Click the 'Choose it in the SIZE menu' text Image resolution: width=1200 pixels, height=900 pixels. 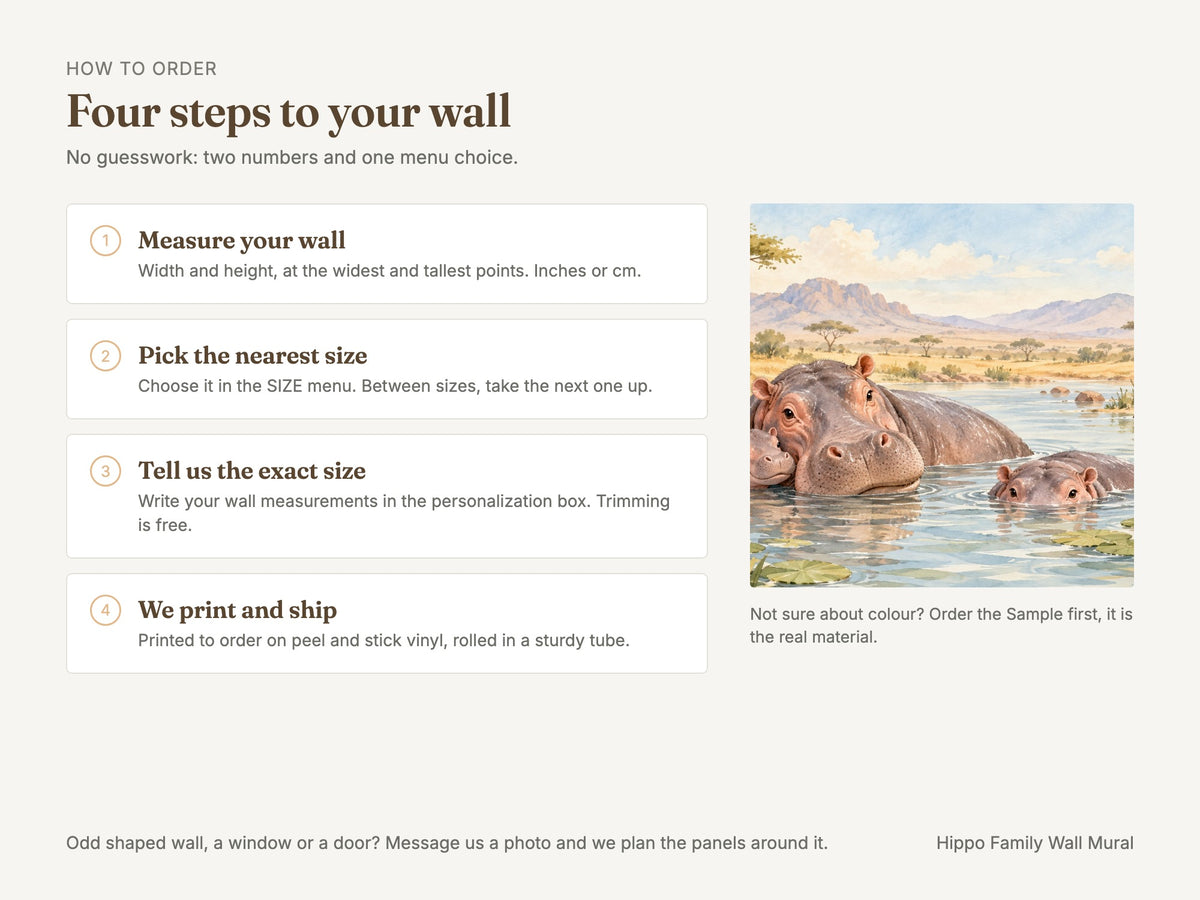[395, 386]
